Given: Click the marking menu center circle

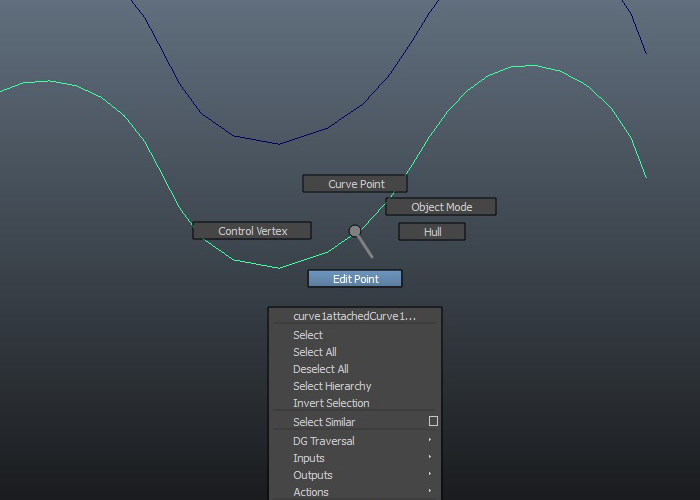Looking at the screenshot, I should (354, 231).
